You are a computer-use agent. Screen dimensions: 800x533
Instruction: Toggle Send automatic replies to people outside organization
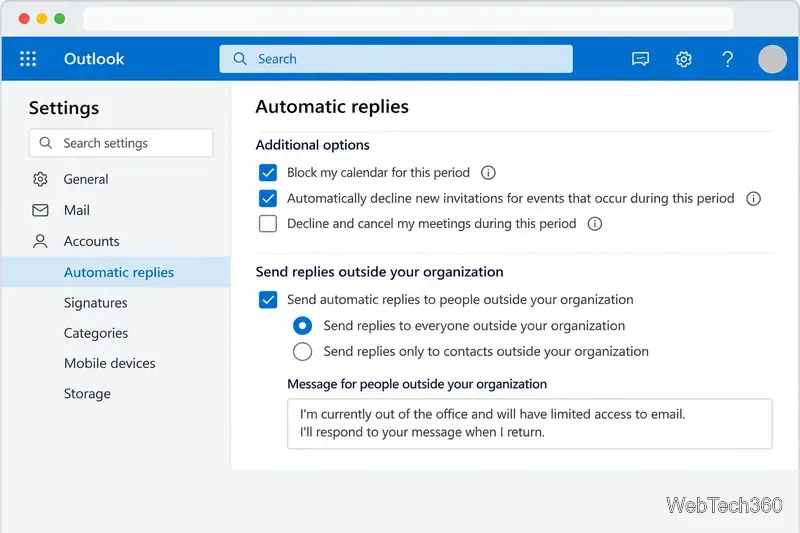click(268, 299)
